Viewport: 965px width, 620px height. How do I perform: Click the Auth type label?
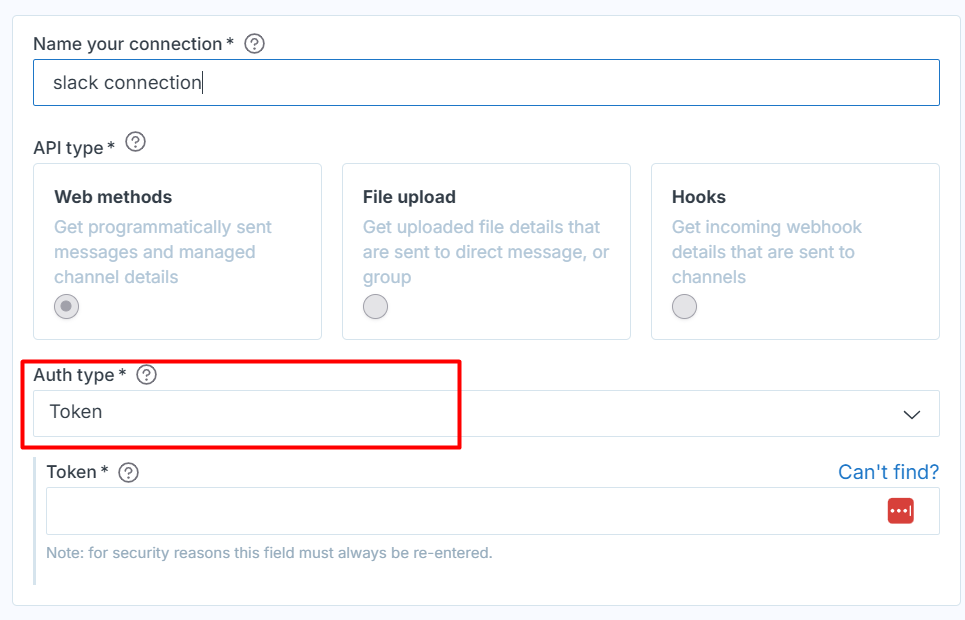[79, 374]
